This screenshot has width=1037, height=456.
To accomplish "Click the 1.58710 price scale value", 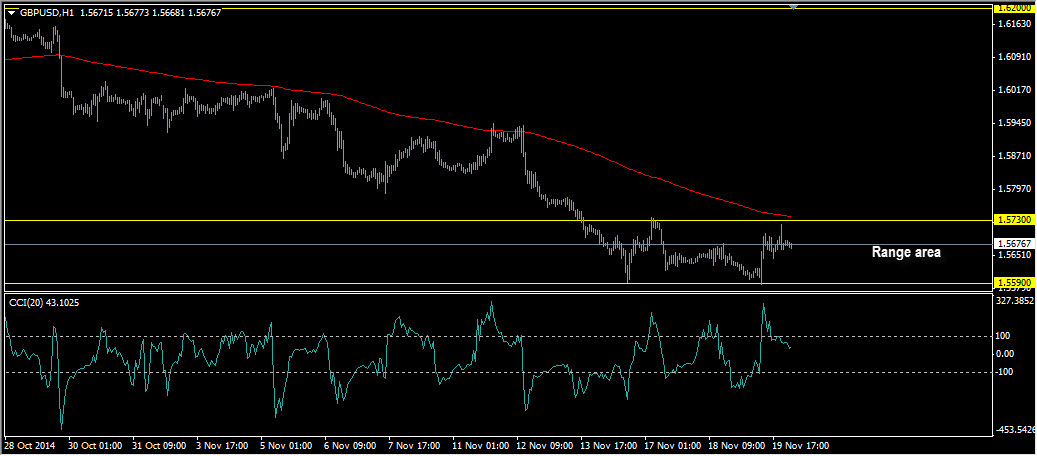I will tap(1015, 156).
